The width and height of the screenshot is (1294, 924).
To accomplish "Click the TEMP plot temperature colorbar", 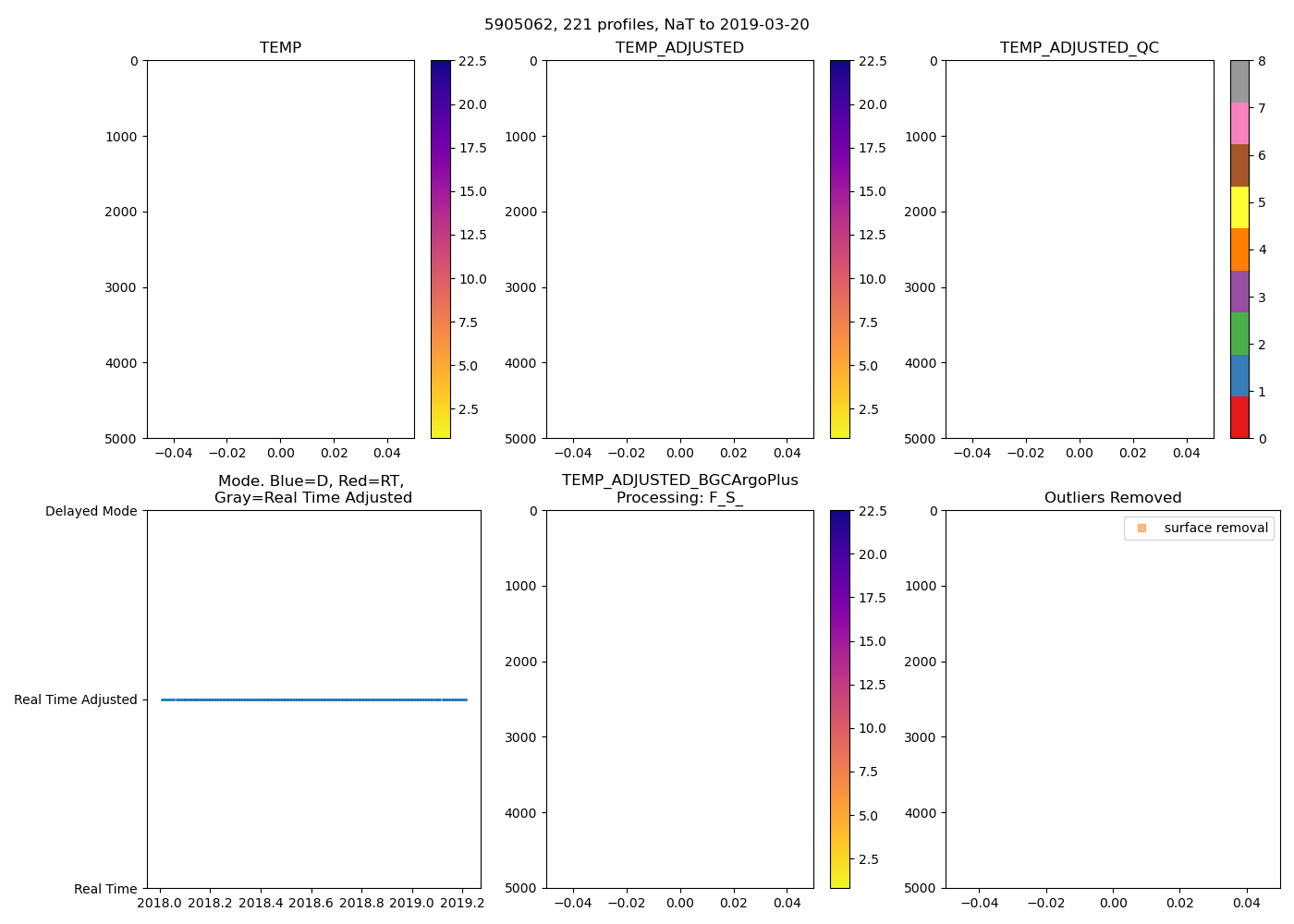I will (x=441, y=249).
